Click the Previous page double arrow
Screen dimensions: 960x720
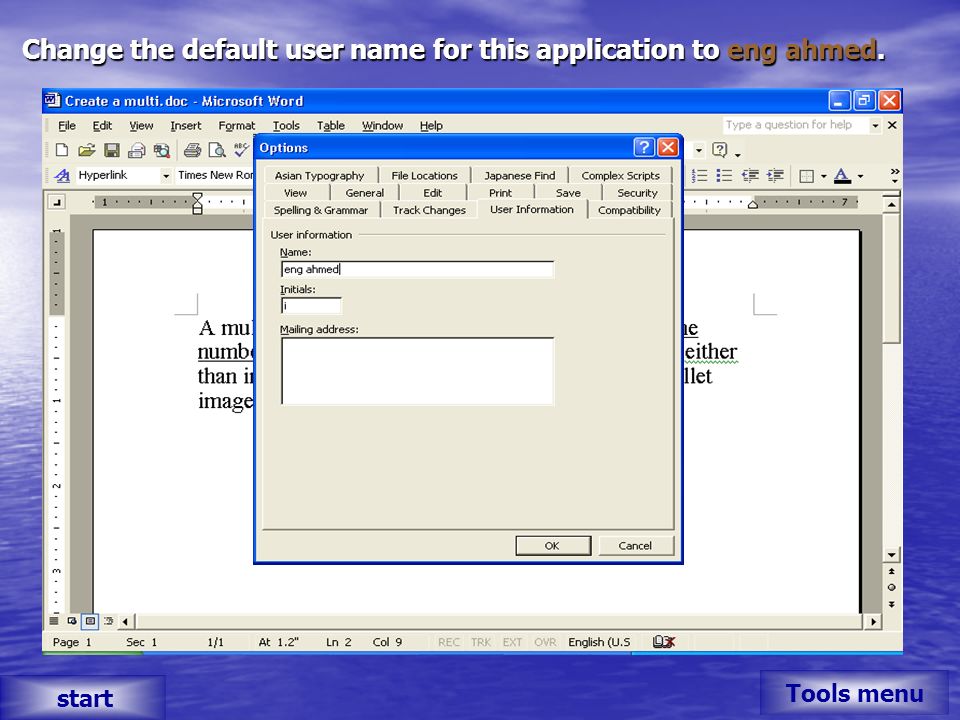[x=891, y=571]
